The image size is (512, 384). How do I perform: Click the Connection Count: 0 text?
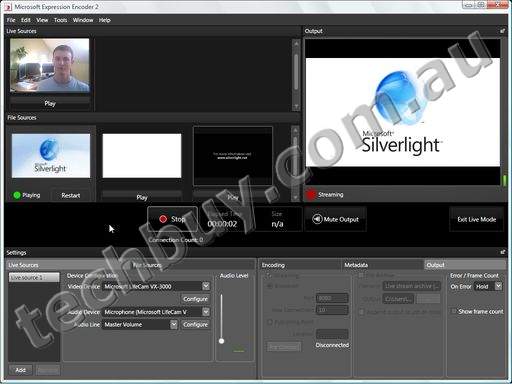coord(176,240)
